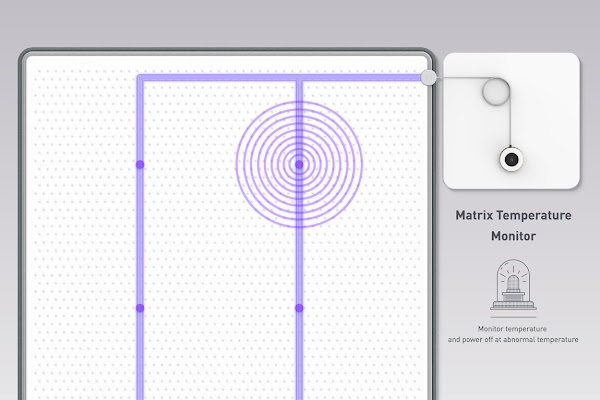
Task: Select the gray connector dot at mat corner
Action: (x=428, y=77)
